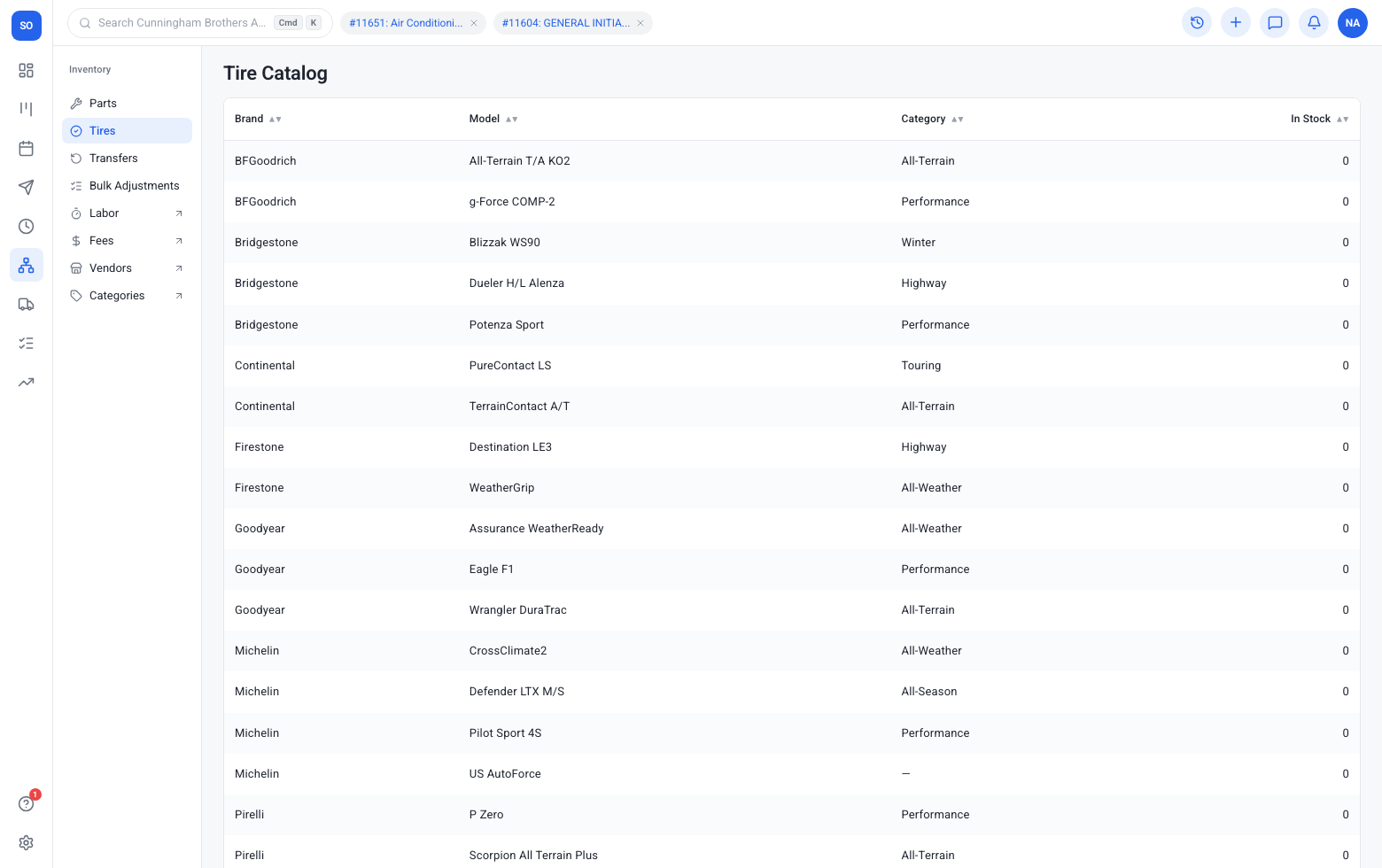Select the Dueler H/L Alenza row

click(791, 283)
